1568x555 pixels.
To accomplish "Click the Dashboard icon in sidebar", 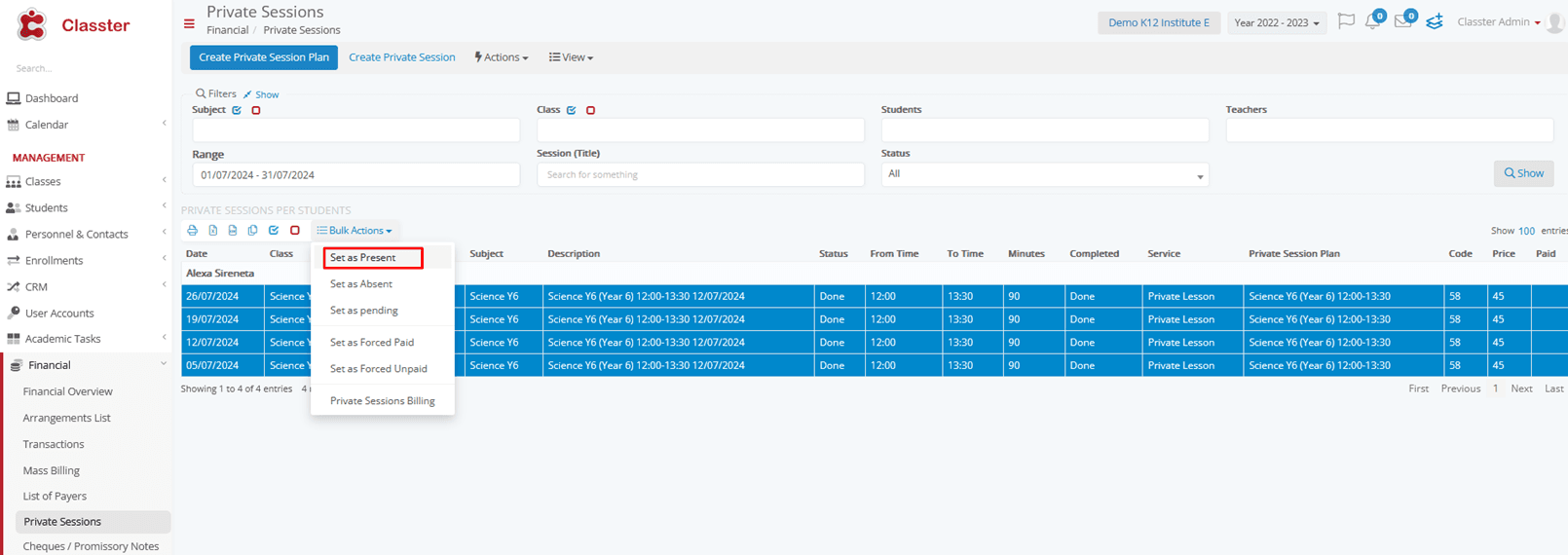I will pos(14,98).
